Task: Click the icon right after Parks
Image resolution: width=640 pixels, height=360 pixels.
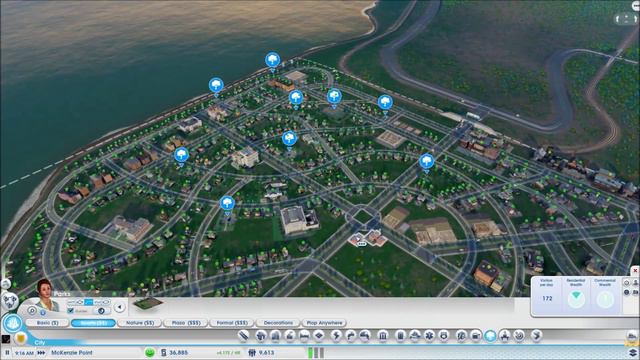Action: coord(504,336)
